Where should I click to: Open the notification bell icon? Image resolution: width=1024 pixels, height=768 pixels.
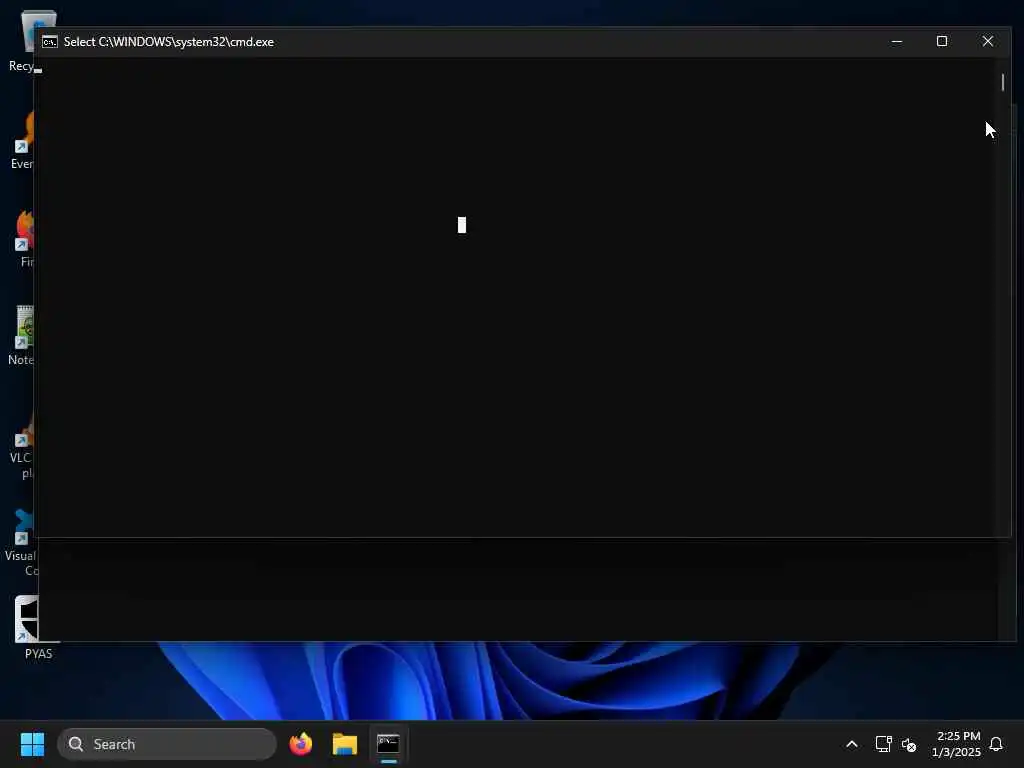tap(996, 744)
